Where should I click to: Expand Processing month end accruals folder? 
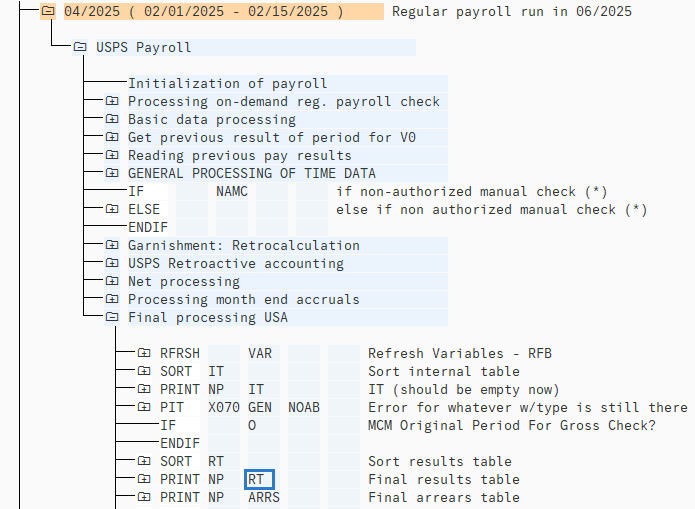(112, 300)
